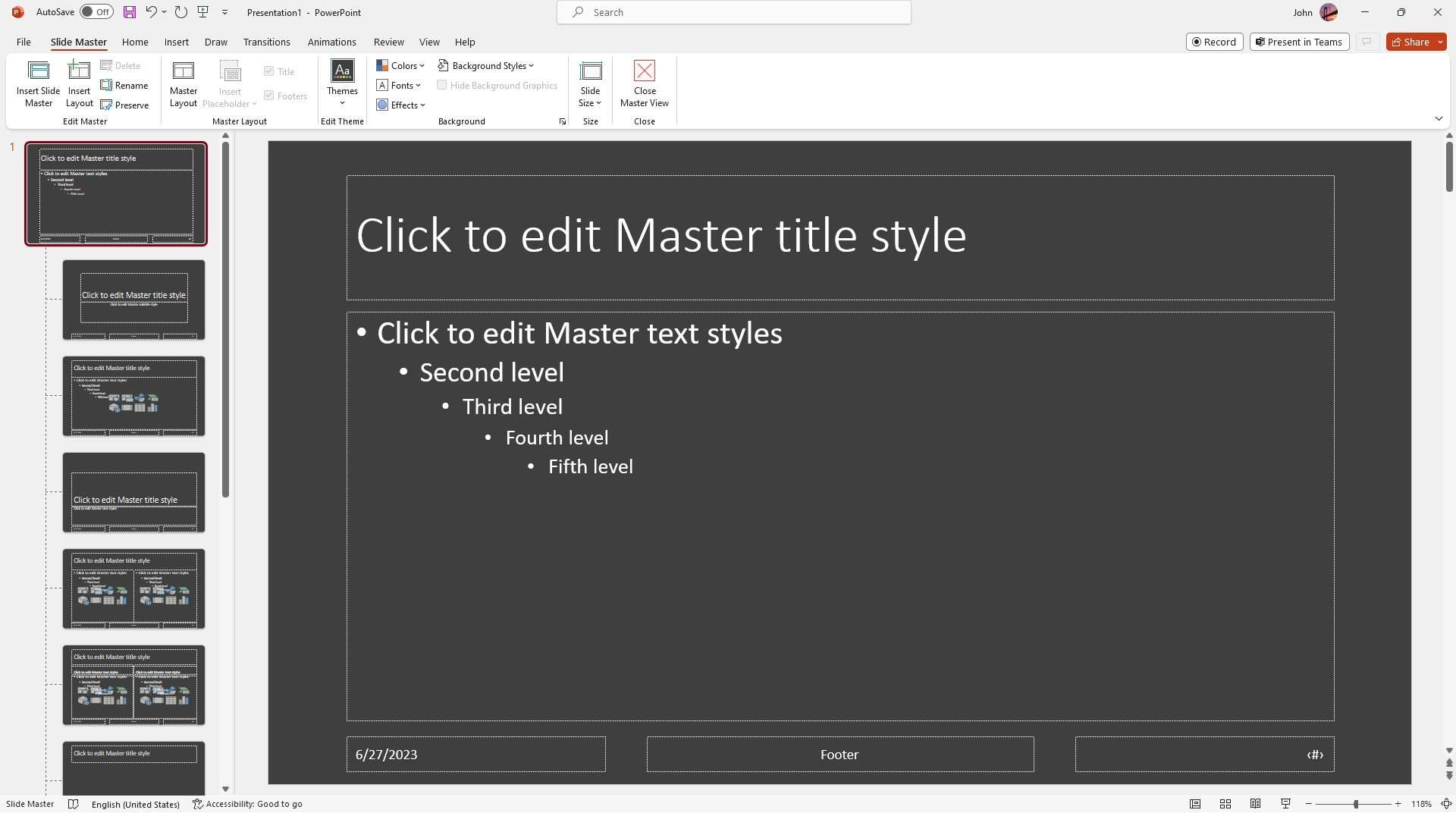
Task: Open the Comments pane icon
Action: tap(1367, 42)
